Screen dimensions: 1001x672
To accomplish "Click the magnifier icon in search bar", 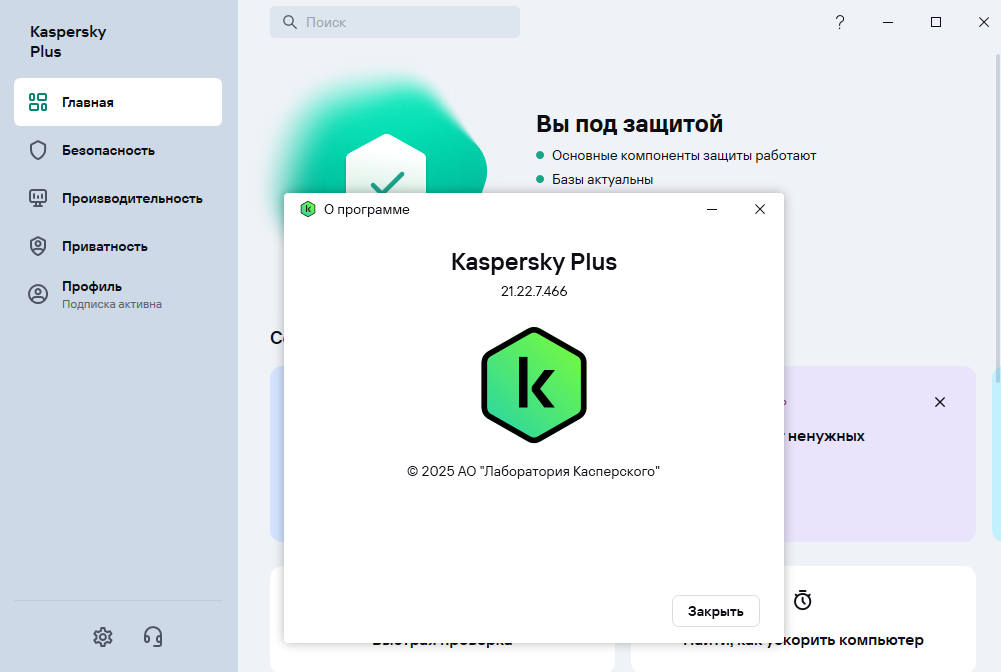I will (290, 22).
